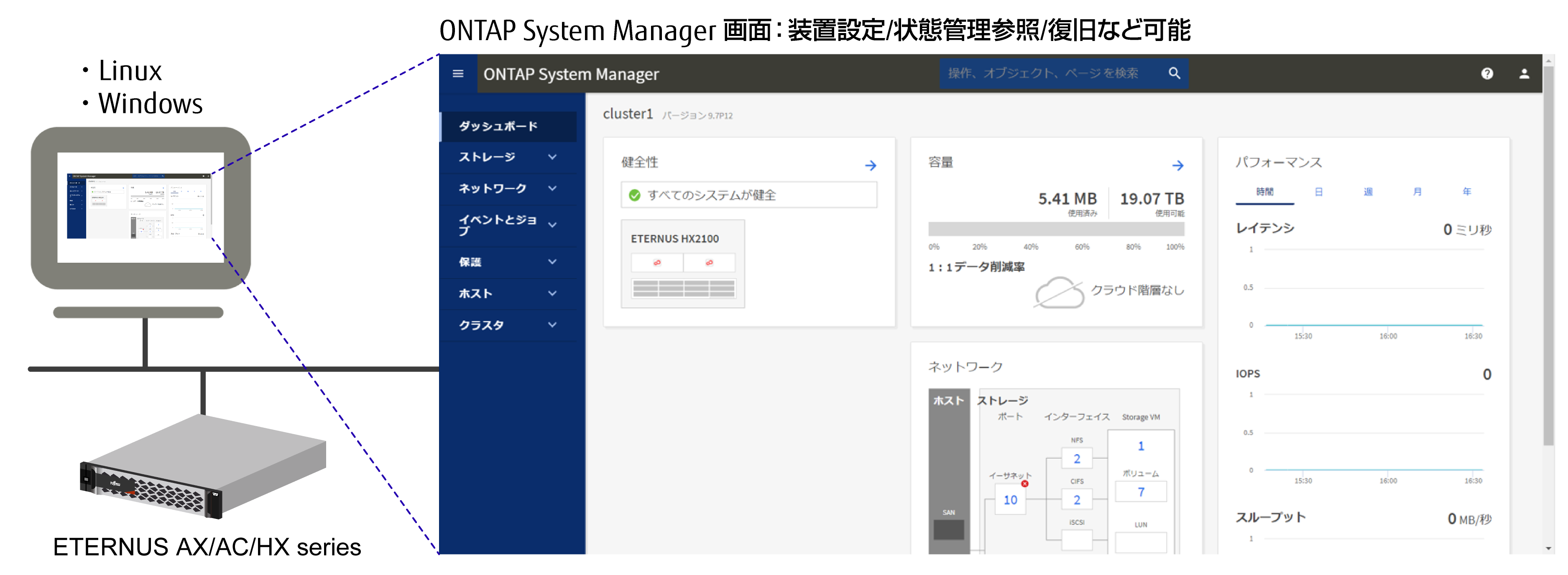Open the help question mark icon

tap(1486, 74)
